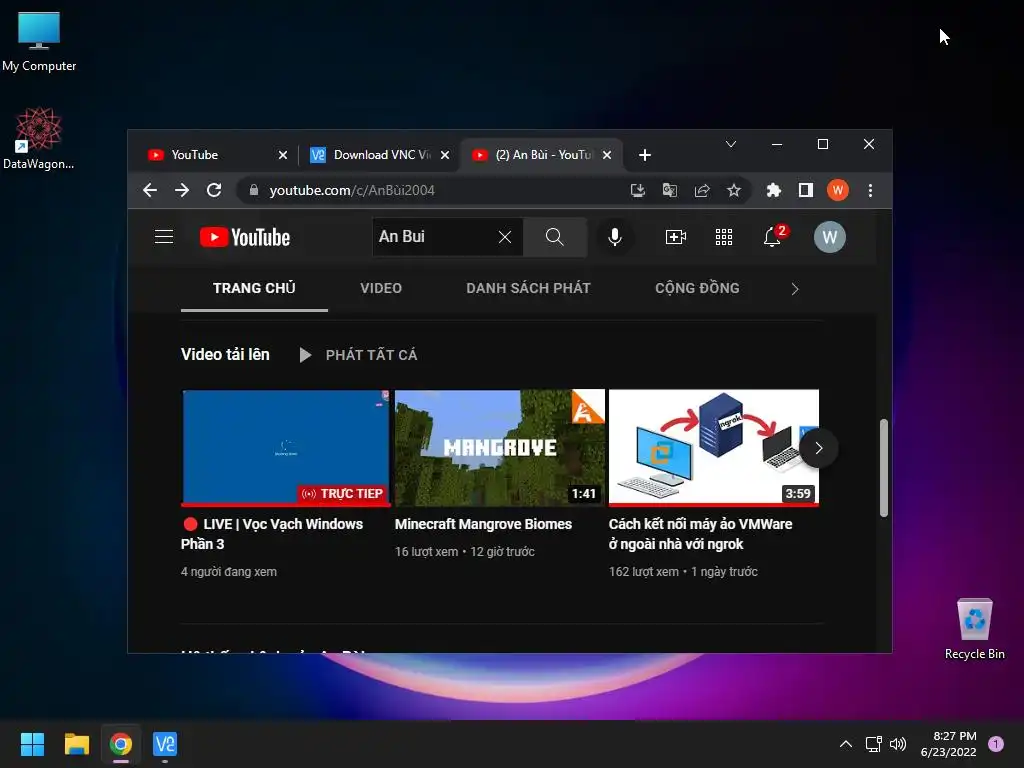This screenshot has width=1024, height=768.
Task: Click the ngrok diagram video thumbnail
Action: (x=713, y=448)
